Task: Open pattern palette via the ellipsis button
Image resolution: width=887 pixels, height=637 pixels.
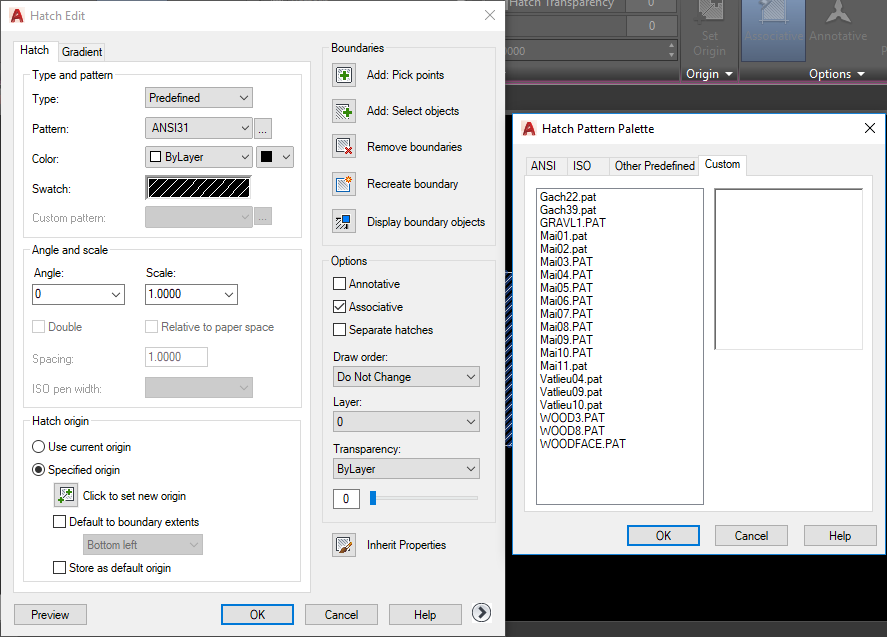Action: 262,129
